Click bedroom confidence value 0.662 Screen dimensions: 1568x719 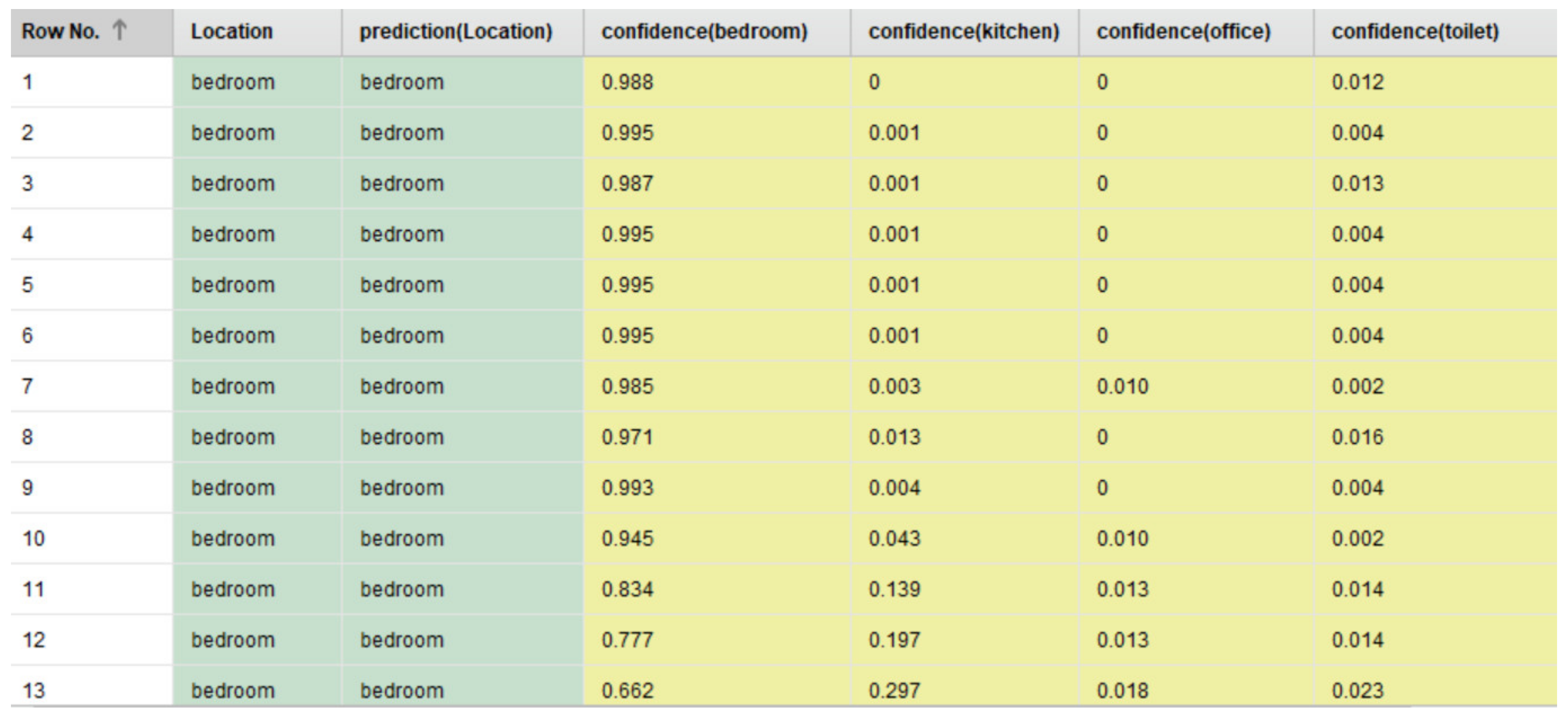[x=627, y=690]
